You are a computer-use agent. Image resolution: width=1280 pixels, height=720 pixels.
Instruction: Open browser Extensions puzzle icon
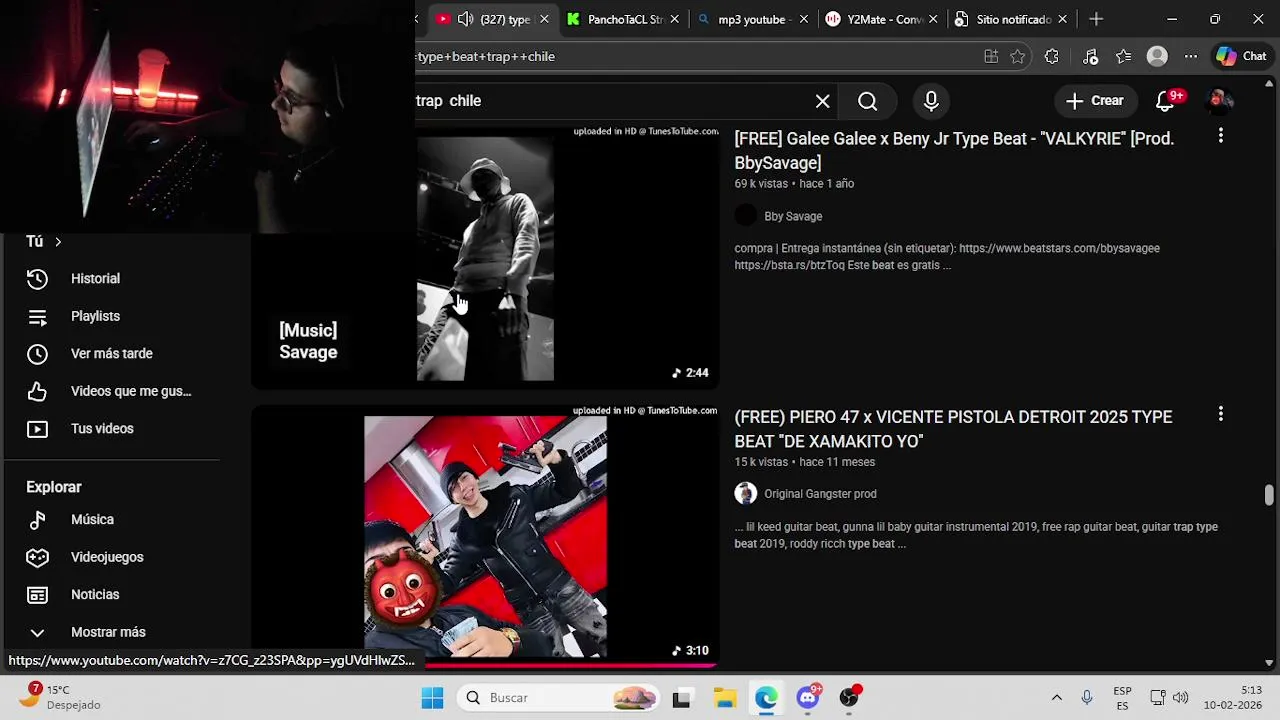(x=1051, y=57)
